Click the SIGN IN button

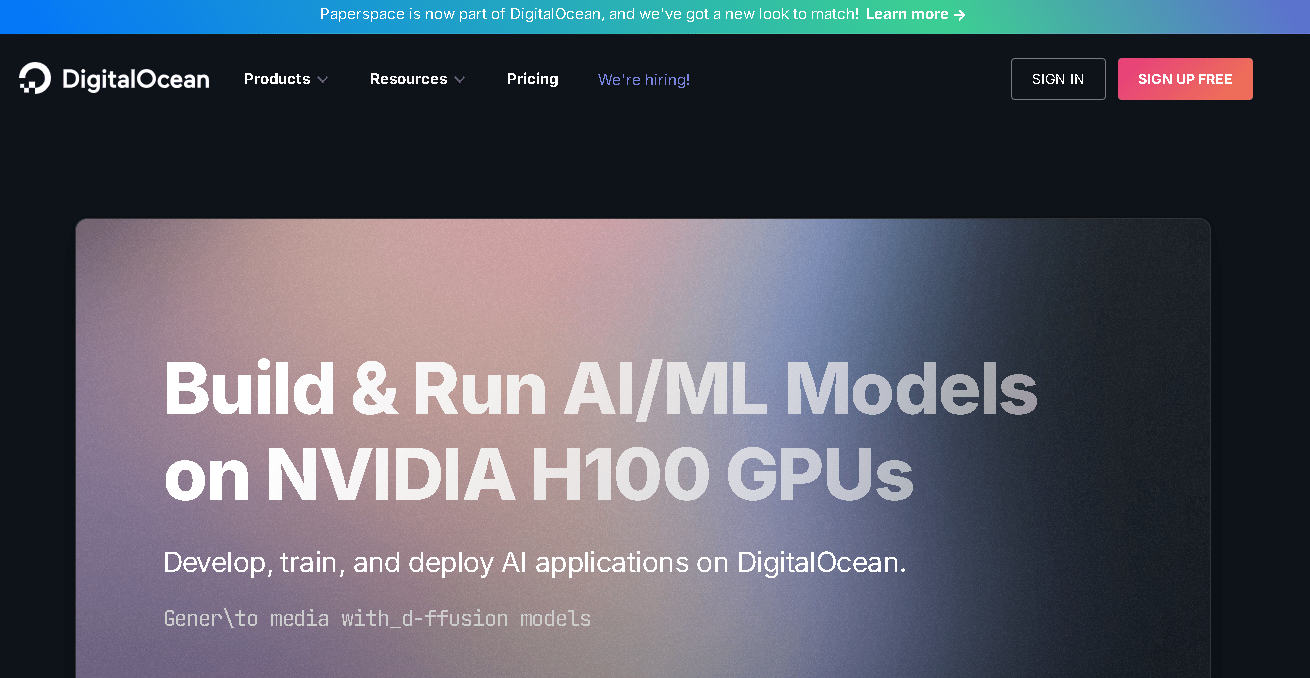1058,79
